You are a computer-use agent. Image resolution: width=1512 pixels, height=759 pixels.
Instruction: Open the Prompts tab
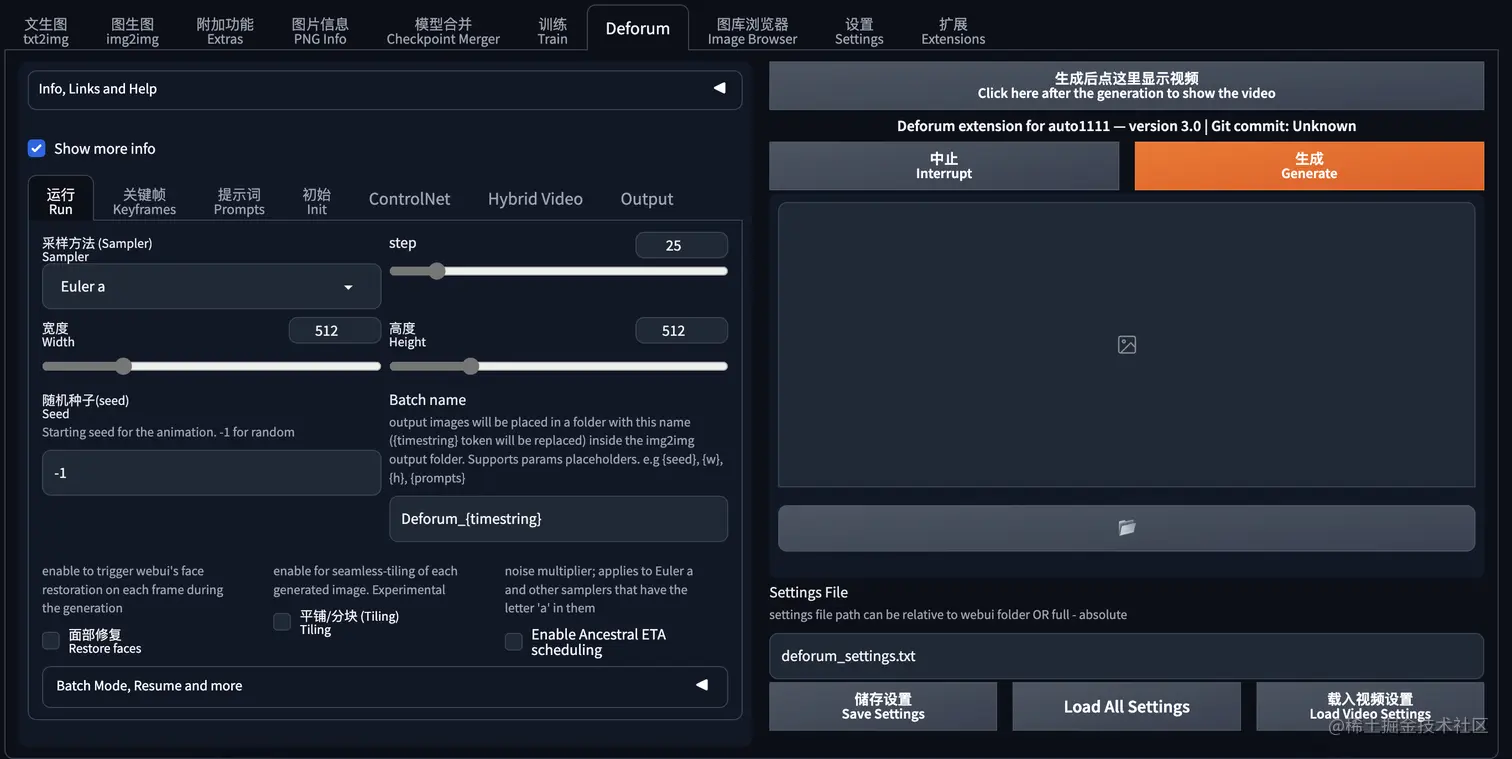[x=239, y=198]
